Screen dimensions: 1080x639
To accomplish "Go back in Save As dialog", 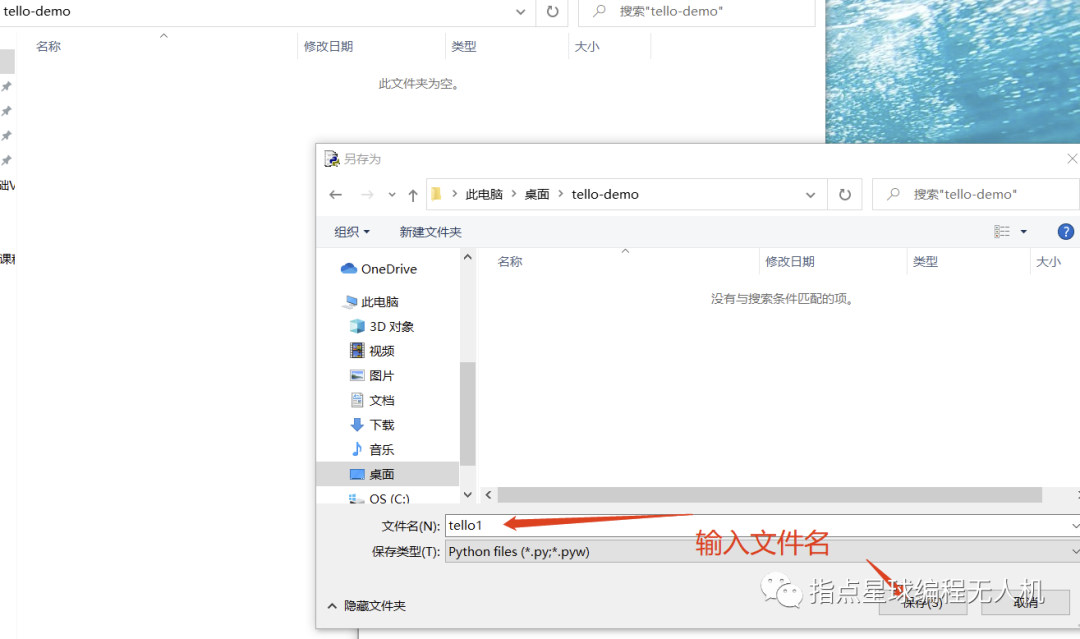I will pos(335,195).
